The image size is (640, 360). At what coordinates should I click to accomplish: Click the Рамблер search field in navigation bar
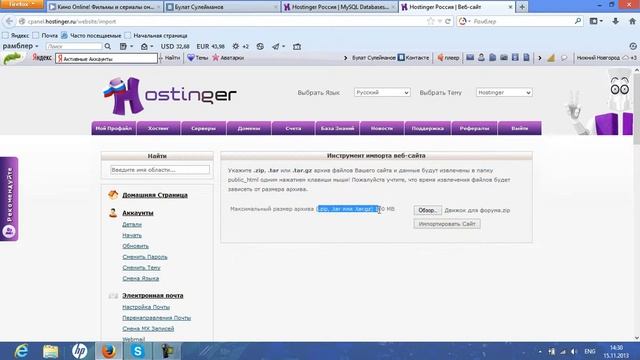click(522, 21)
